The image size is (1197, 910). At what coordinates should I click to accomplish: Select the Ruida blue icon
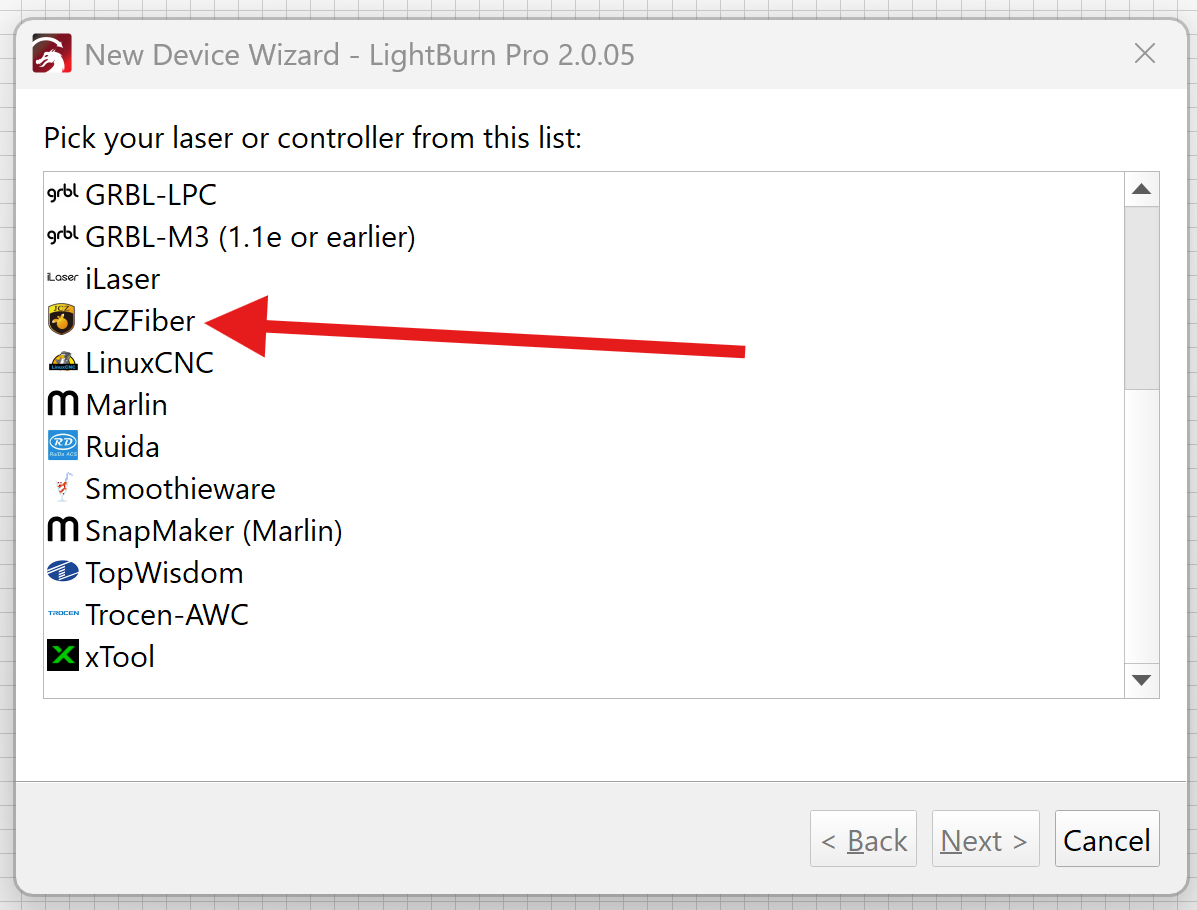pyautogui.click(x=63, y=446)
